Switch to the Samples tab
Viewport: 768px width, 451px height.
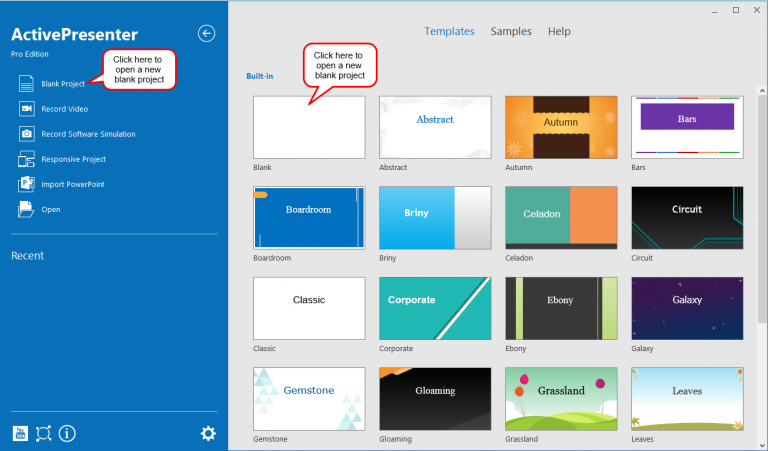coord(511,31)
